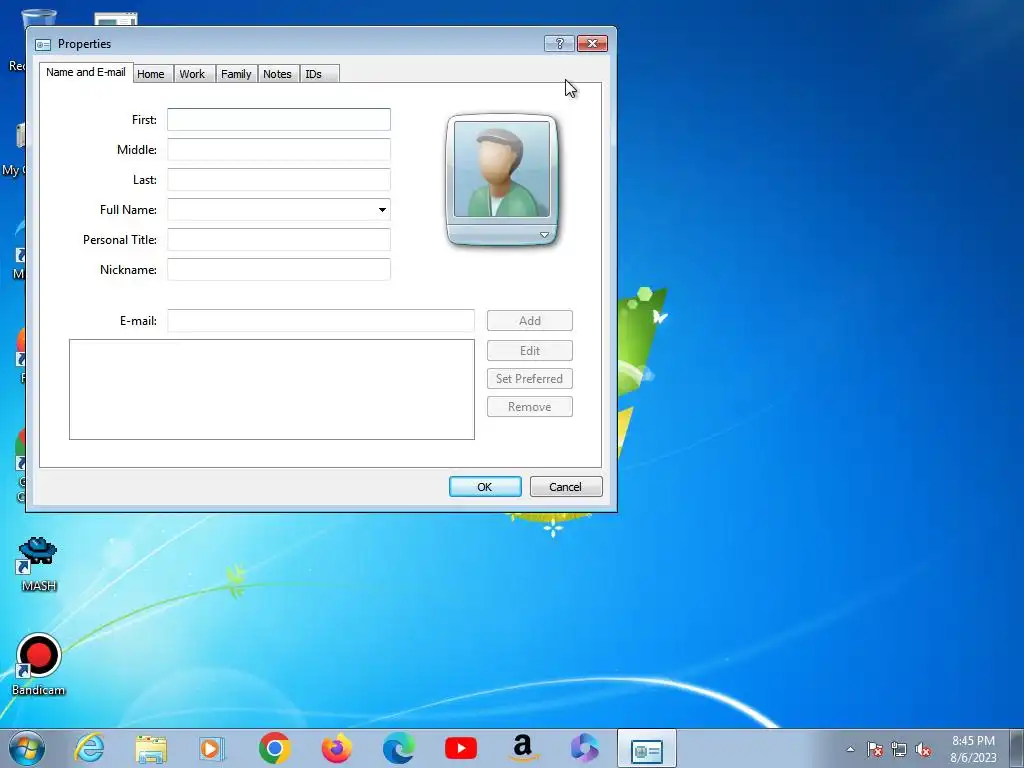Click the Cancel button
This screenshot has width=1024, height=768.
(x=566, y=487)
